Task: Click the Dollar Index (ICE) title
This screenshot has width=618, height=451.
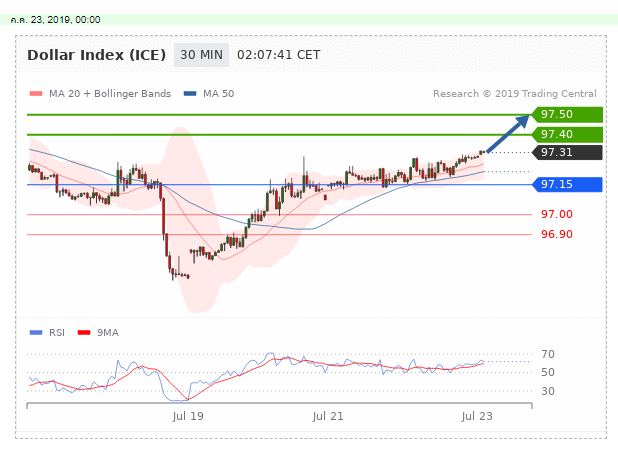Action: [97, 55]
